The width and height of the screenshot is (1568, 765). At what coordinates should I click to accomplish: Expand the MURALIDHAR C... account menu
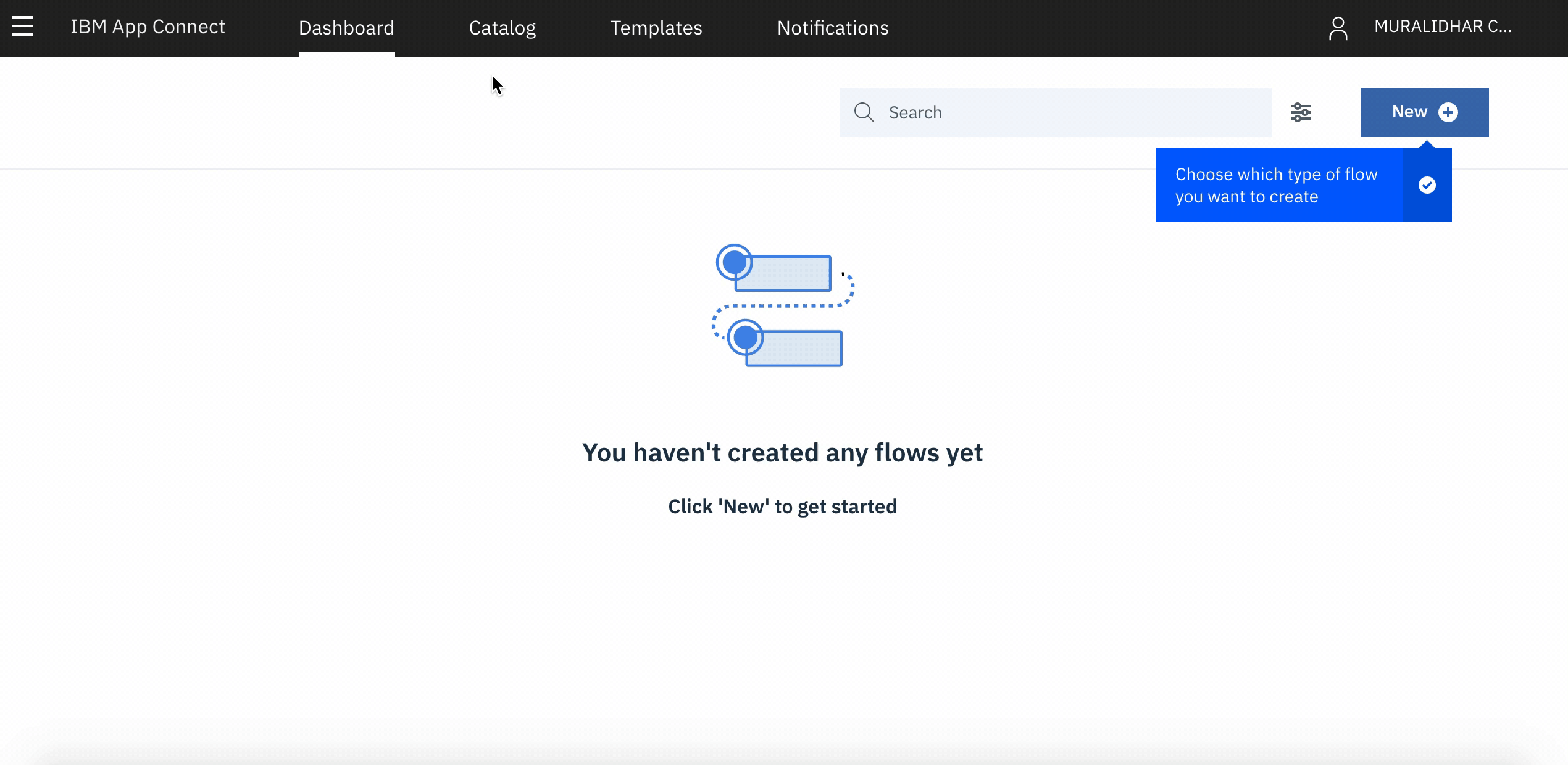[1443, 27]
